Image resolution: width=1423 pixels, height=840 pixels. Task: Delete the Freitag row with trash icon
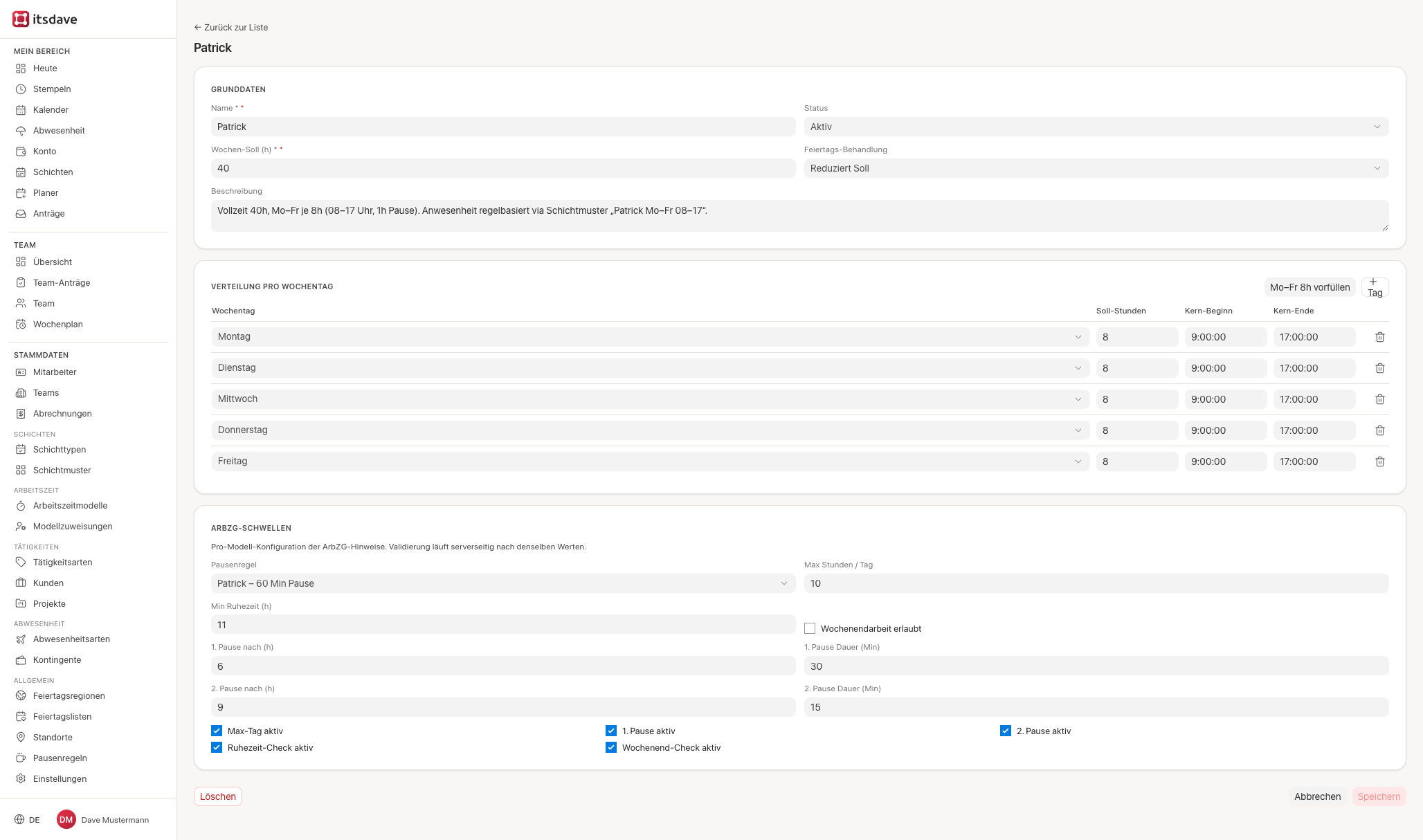click(1380, 462)
